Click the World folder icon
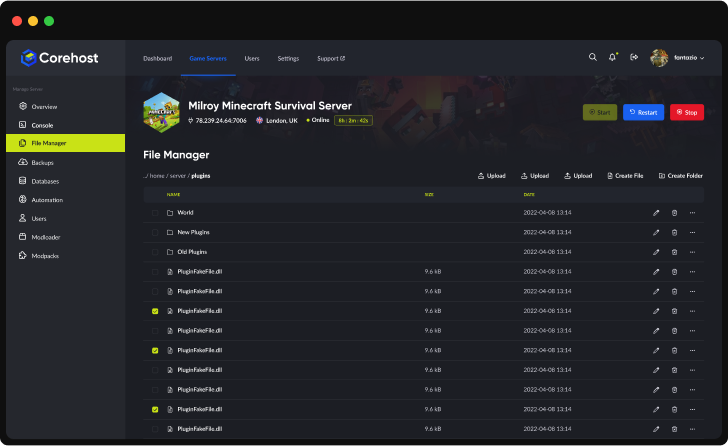Screen dimensions: 728x446 point(170,213)
